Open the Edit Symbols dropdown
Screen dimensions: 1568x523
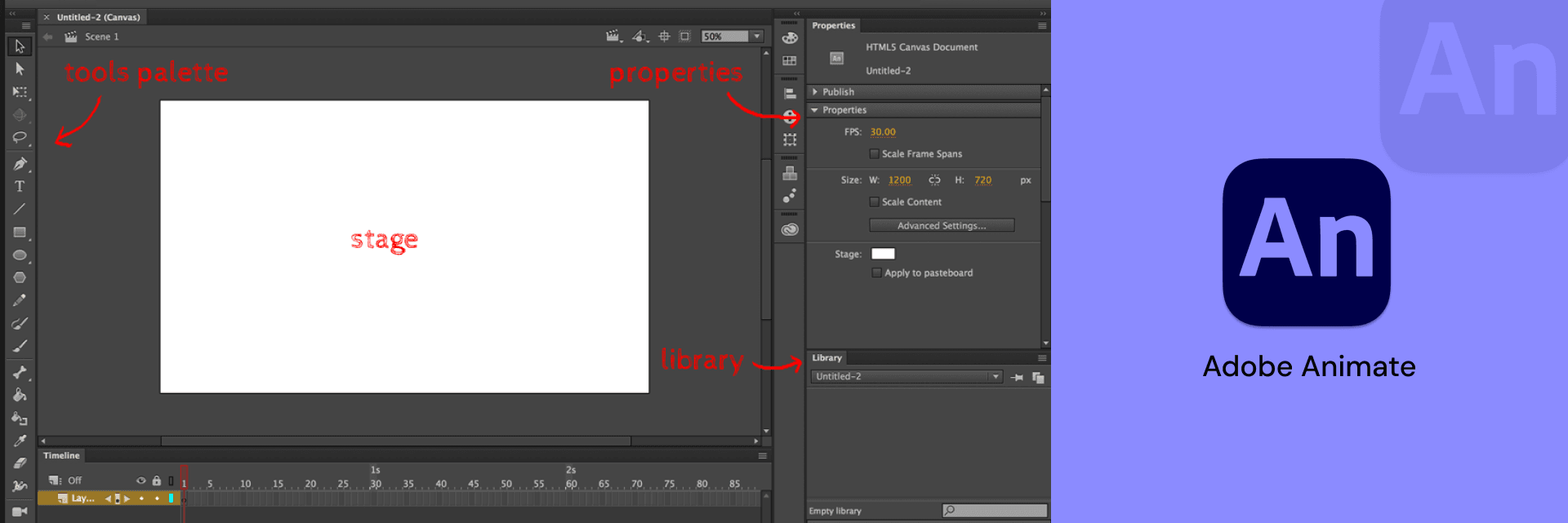pyautogui.click(x=640, y=37)
